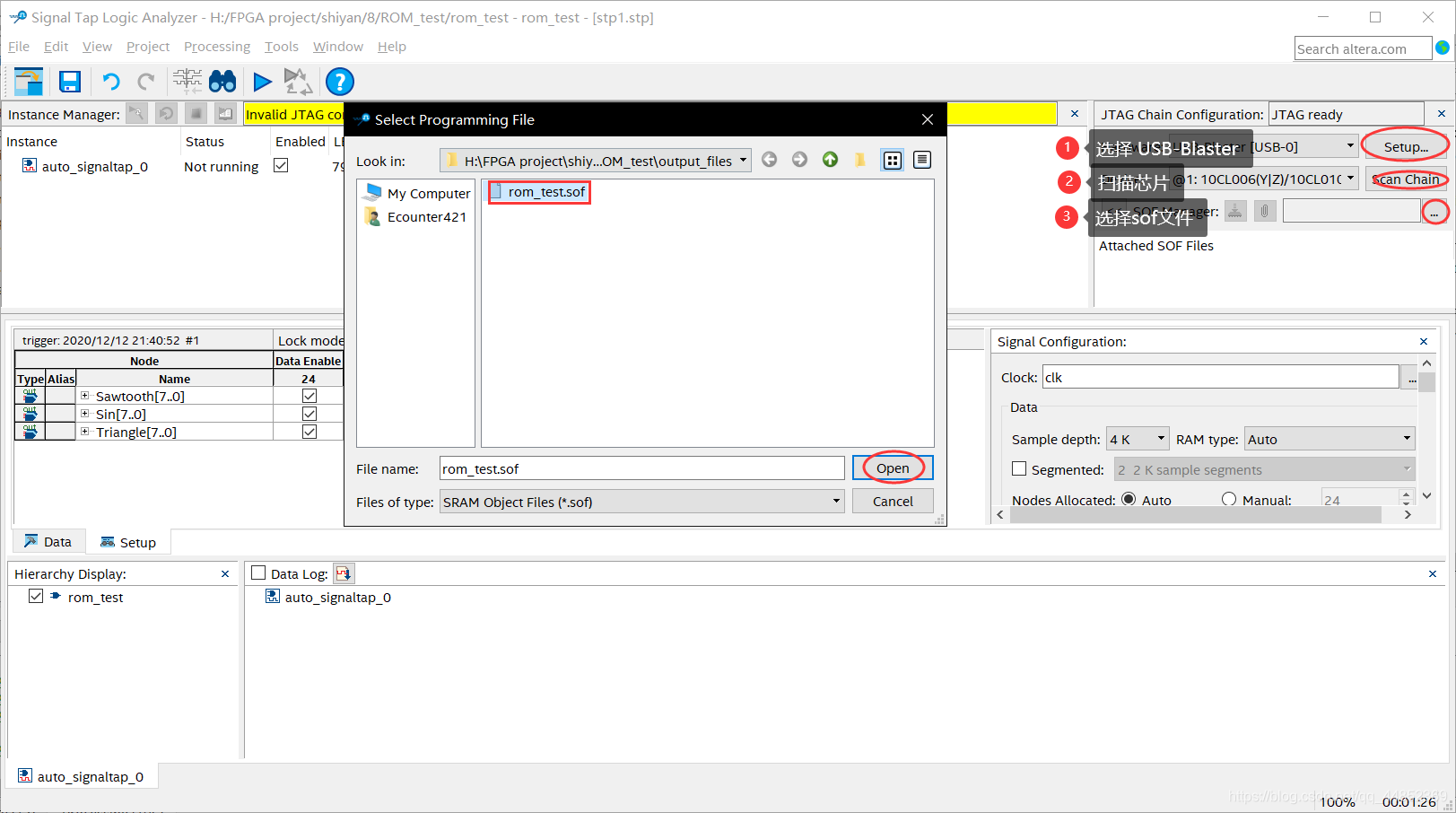
Task: Toggle Data Enable for Triangle[7..0]
Action: tap(310, 432)
